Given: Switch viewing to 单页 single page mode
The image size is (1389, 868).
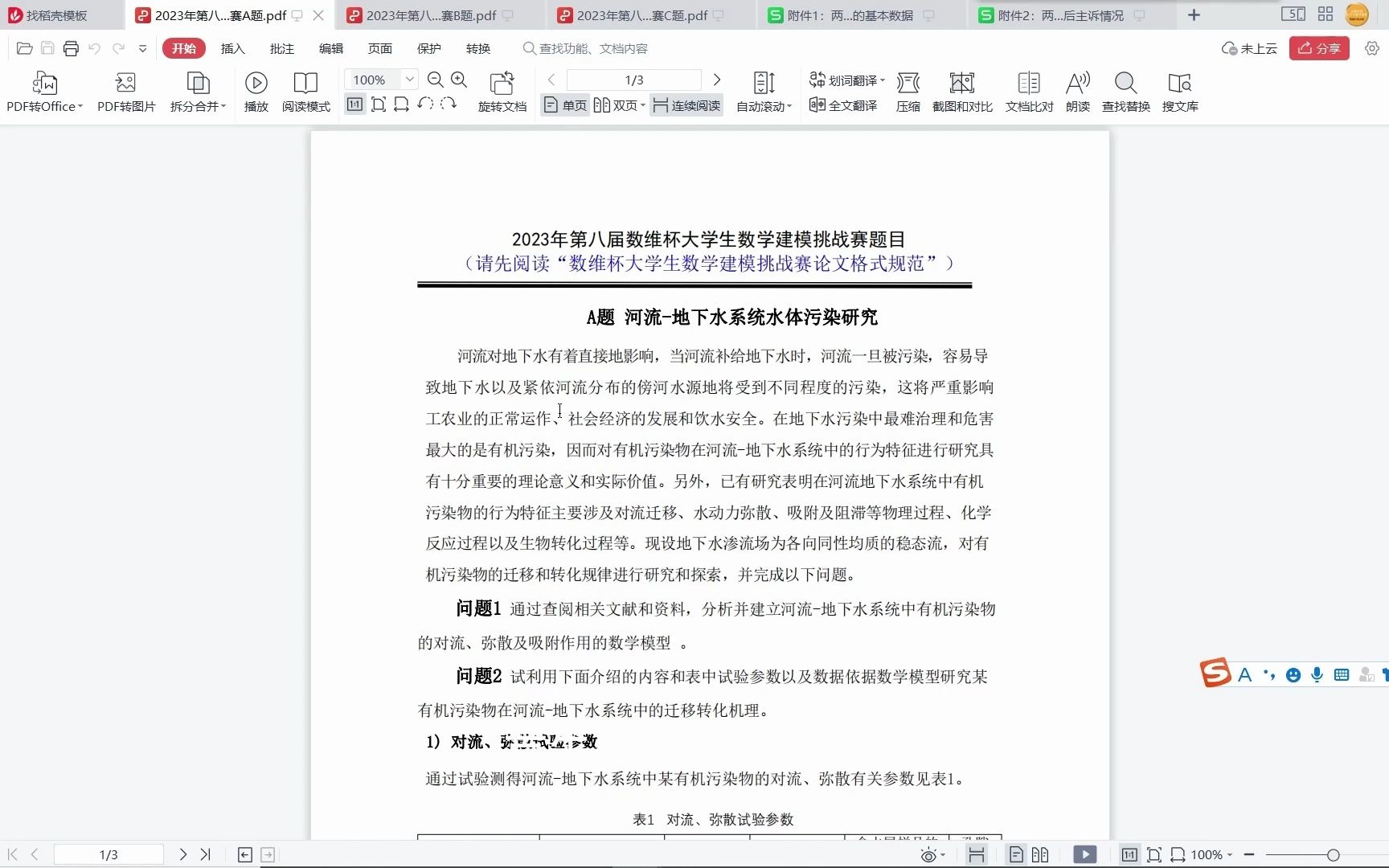Looking at the screenshot, I should (564, 104).
